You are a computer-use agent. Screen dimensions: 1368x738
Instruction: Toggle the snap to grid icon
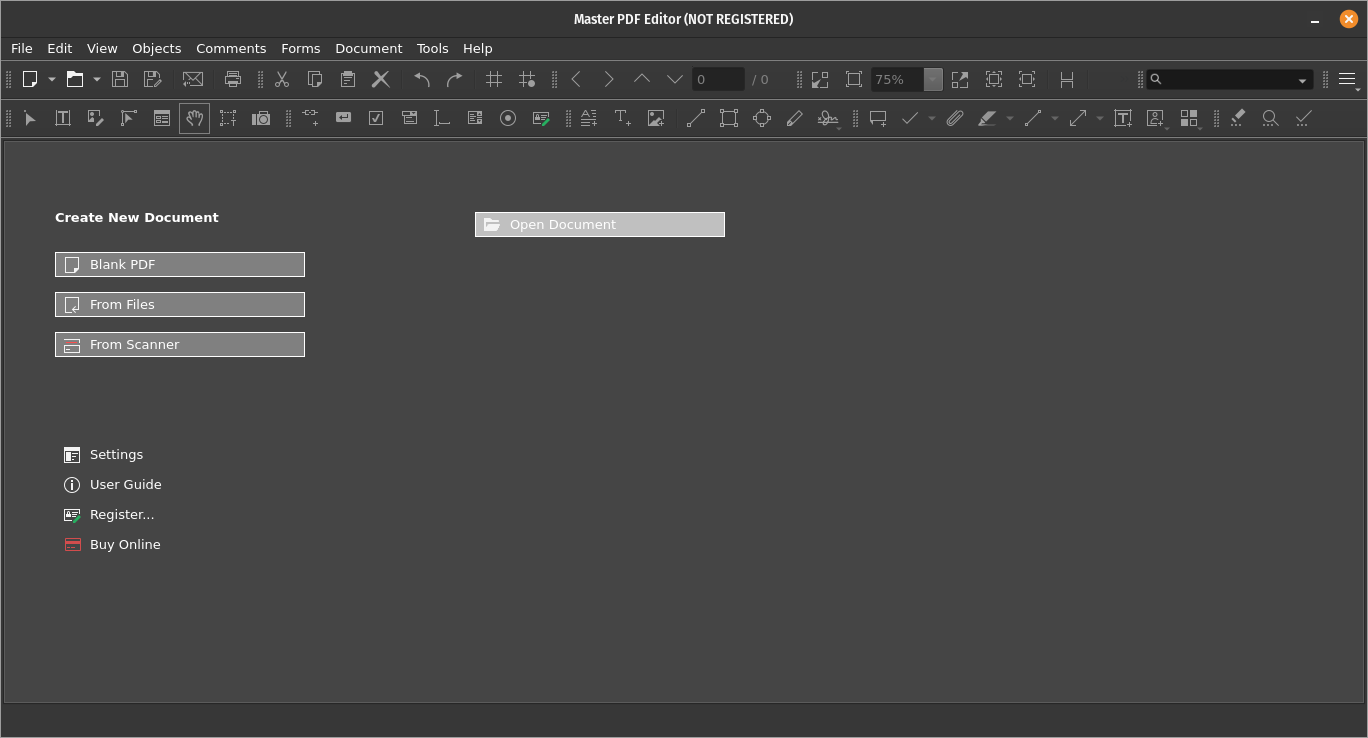tap(527, 79)
